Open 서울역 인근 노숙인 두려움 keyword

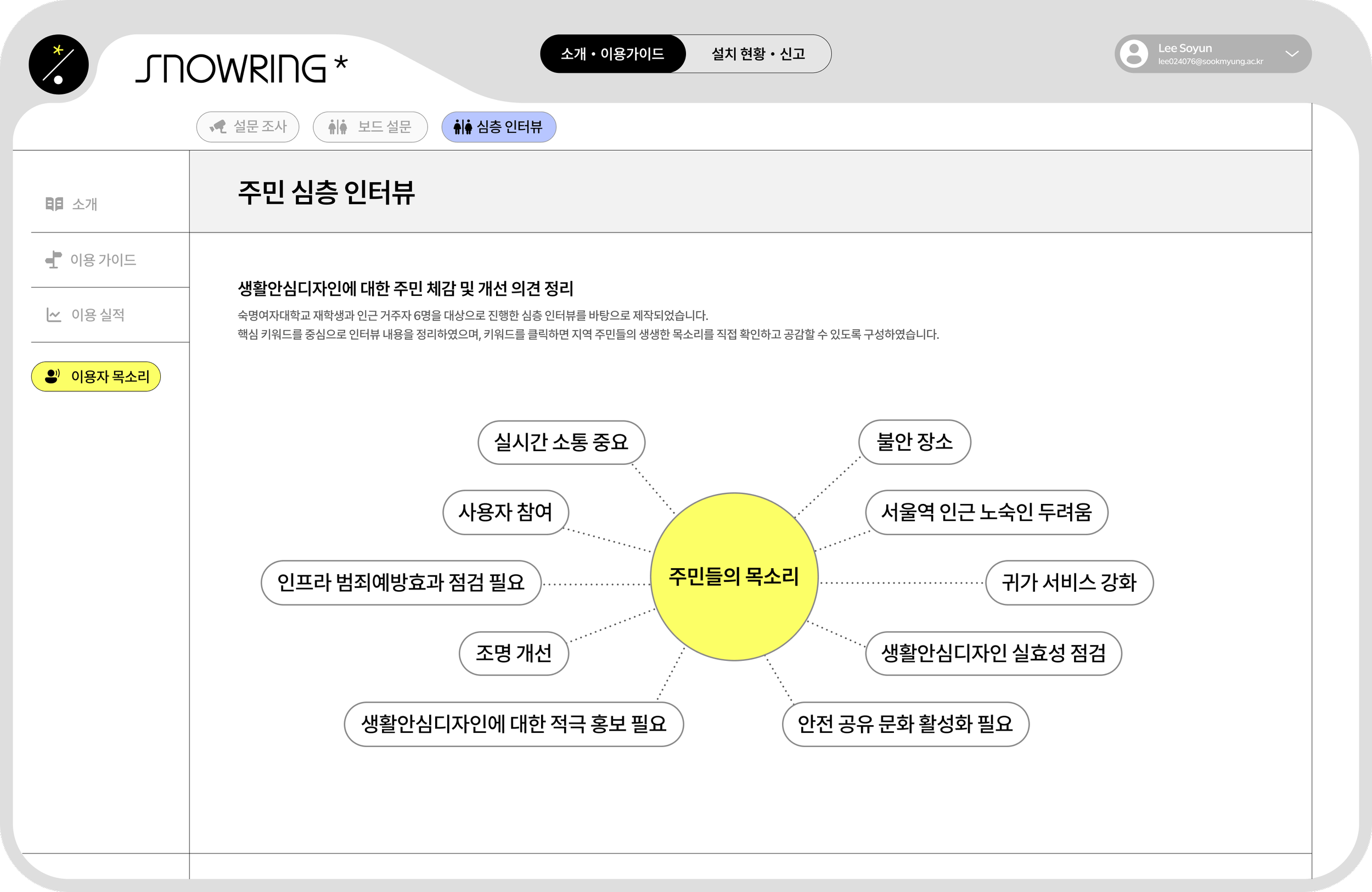(x=986, y=512)
